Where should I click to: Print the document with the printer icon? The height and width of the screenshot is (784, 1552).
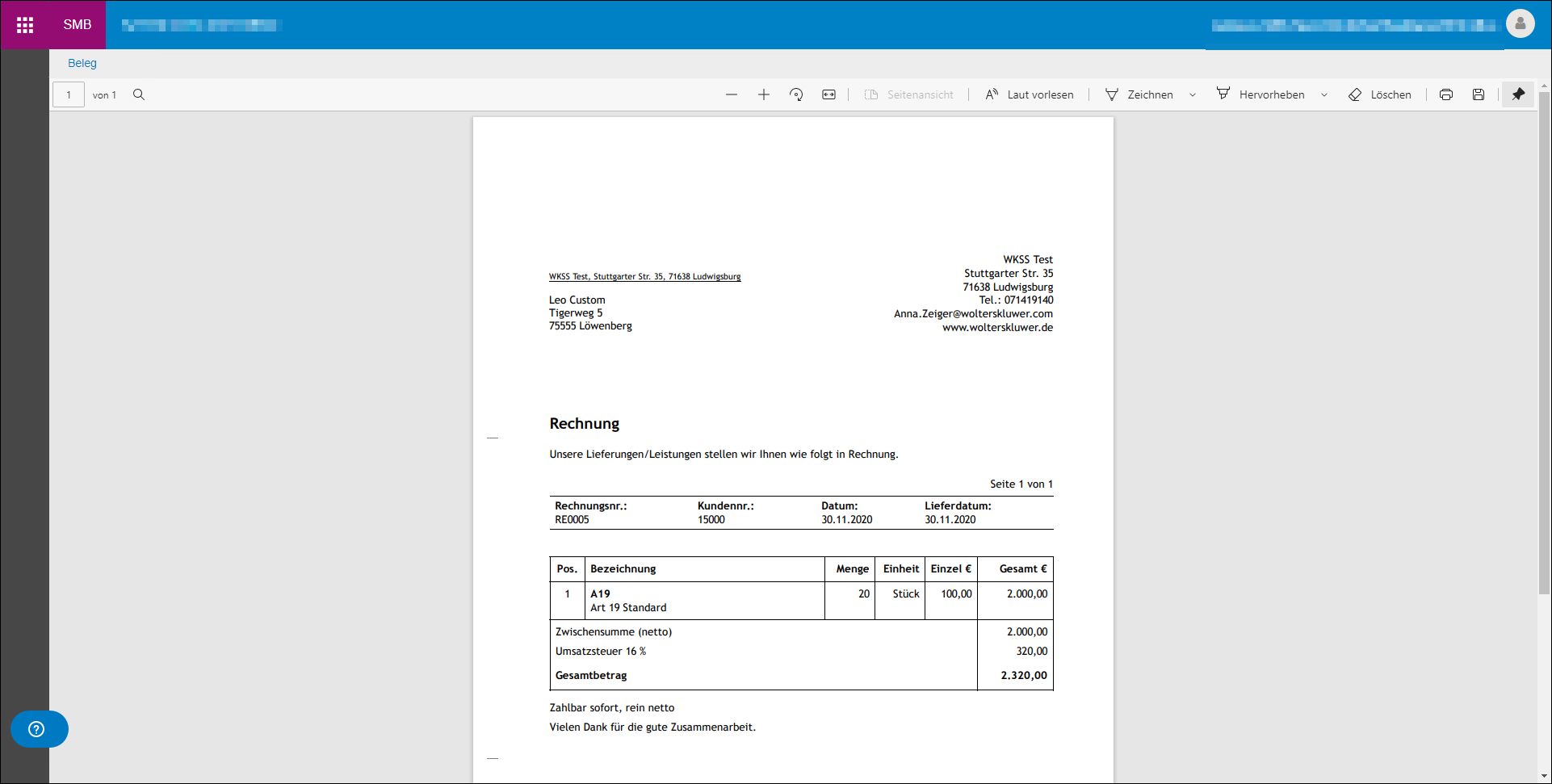[x=1446, y=94]
